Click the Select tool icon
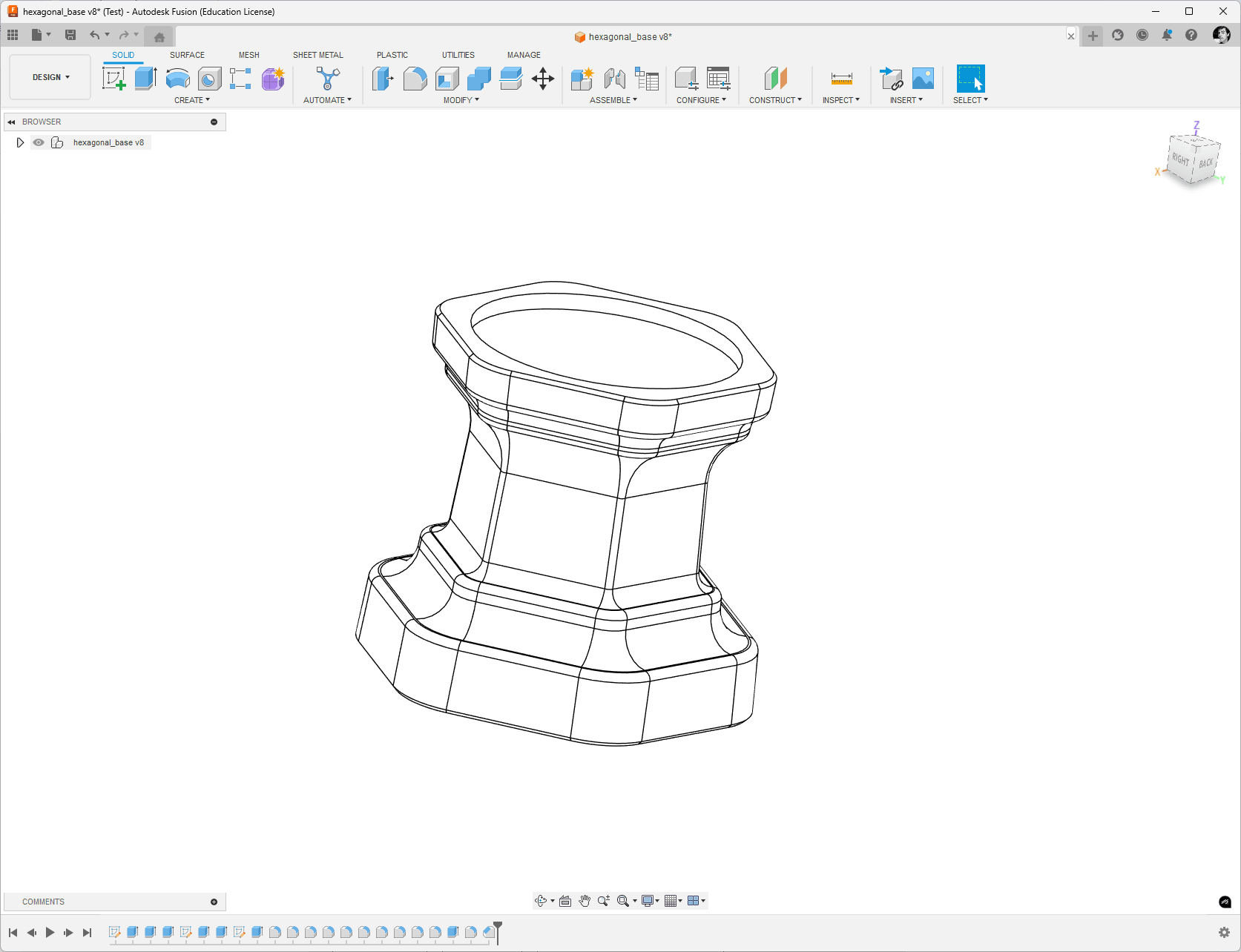Image resolution: width=1241 pixels, height=952 pixels. (x=970, y=78)
